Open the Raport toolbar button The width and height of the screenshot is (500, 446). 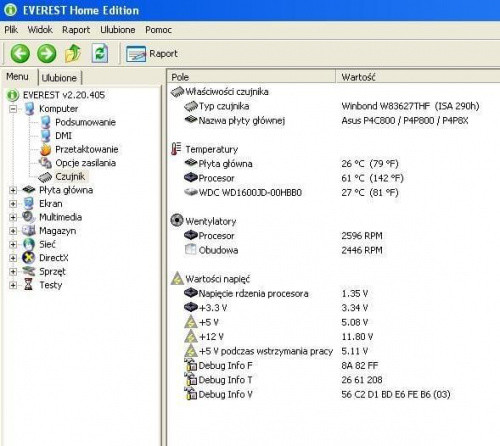click(x=152, y=54)
